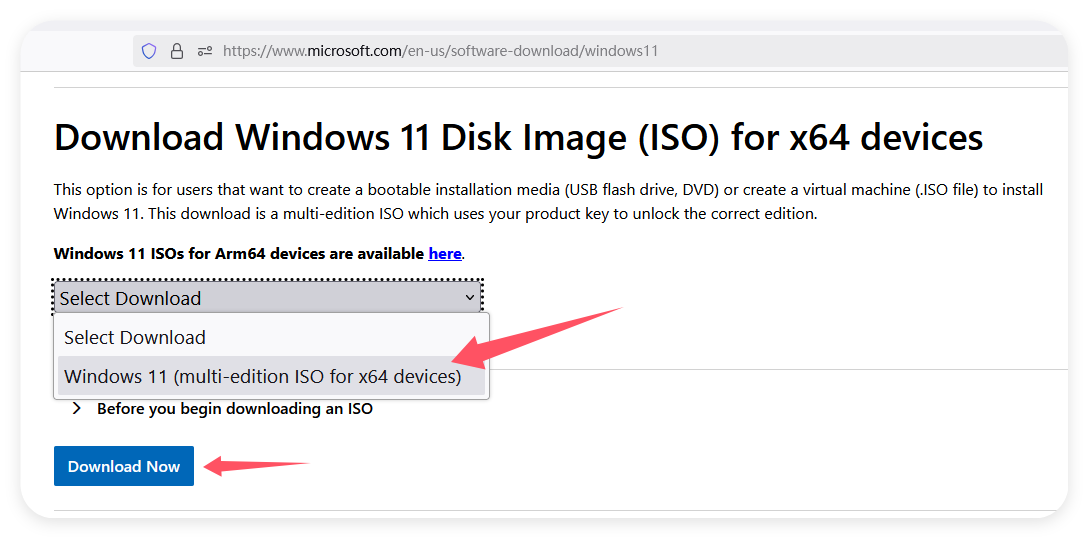Image resolution: width=1088 pixels, height=538 pixels.
Task: Expand 'Before you begin downloading an ISO'
Action: [x=234, y=408]
